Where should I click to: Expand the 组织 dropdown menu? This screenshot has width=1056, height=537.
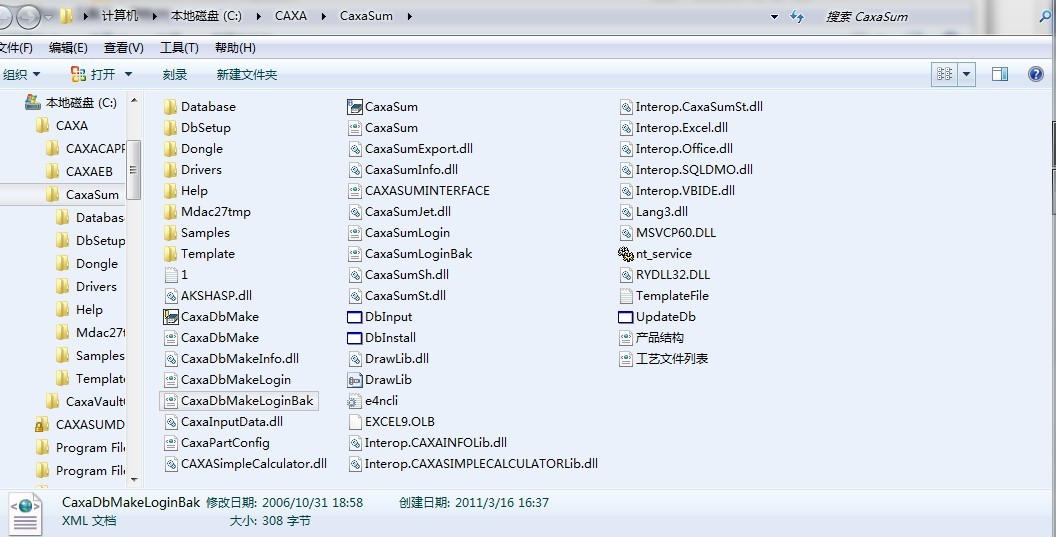tap(22, 74)
